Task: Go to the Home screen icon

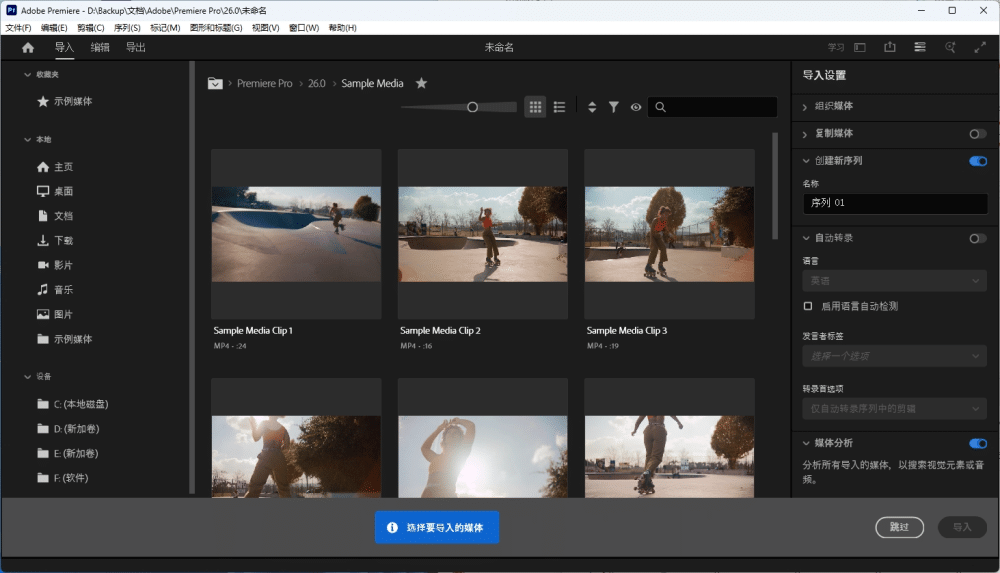Action: [27, 48]
